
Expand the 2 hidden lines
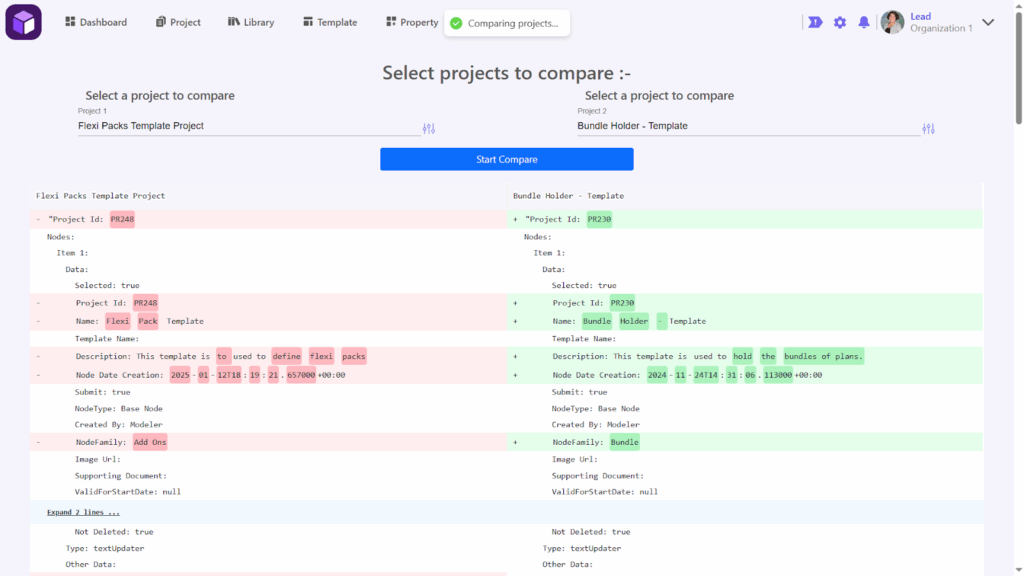pos(83,512)
